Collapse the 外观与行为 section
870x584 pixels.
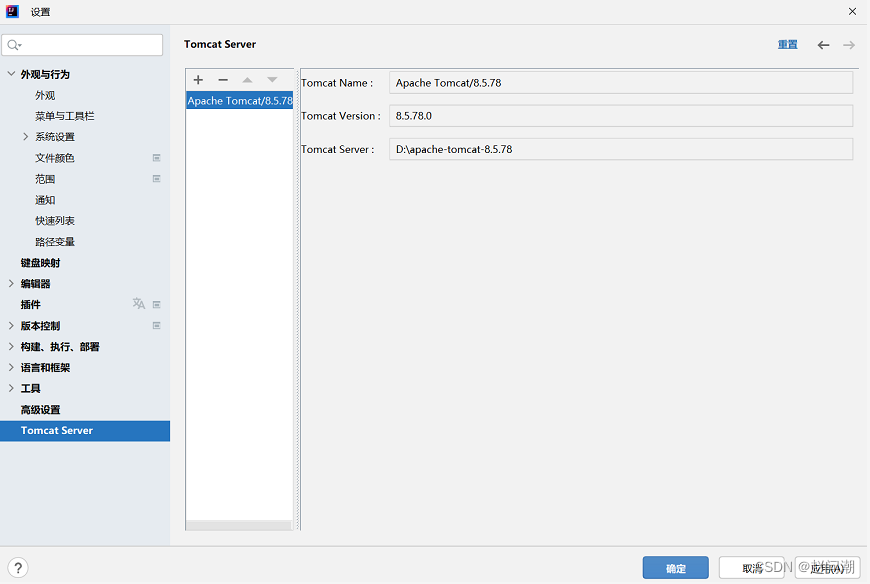tap(11, 74)
